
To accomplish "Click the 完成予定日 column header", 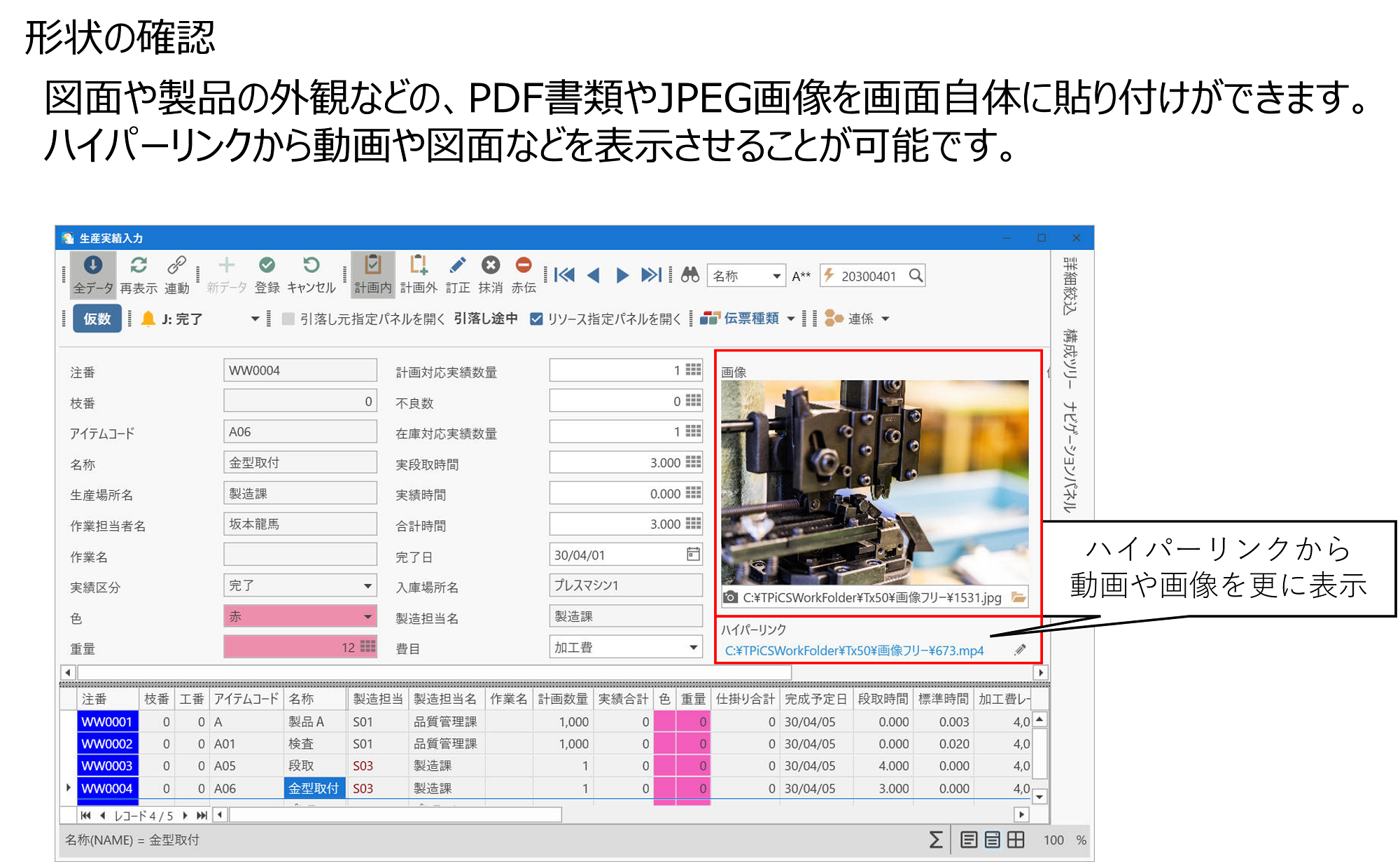I will coord(816,699).
